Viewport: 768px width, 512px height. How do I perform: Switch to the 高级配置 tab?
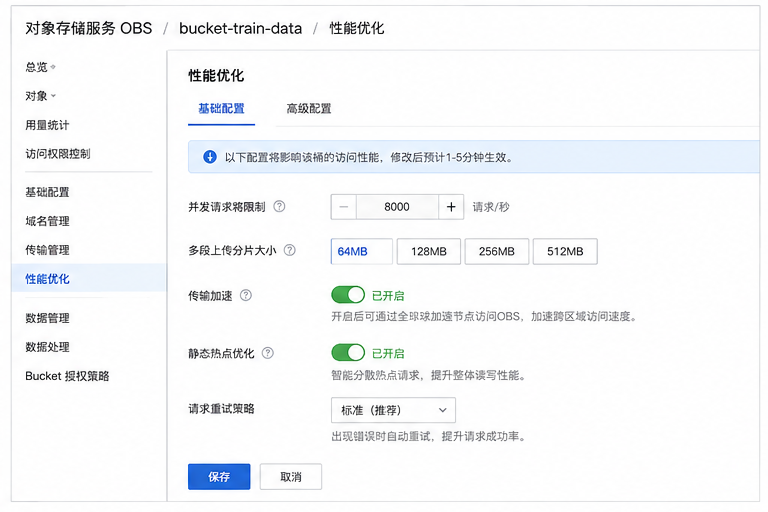tap(309, 108)
